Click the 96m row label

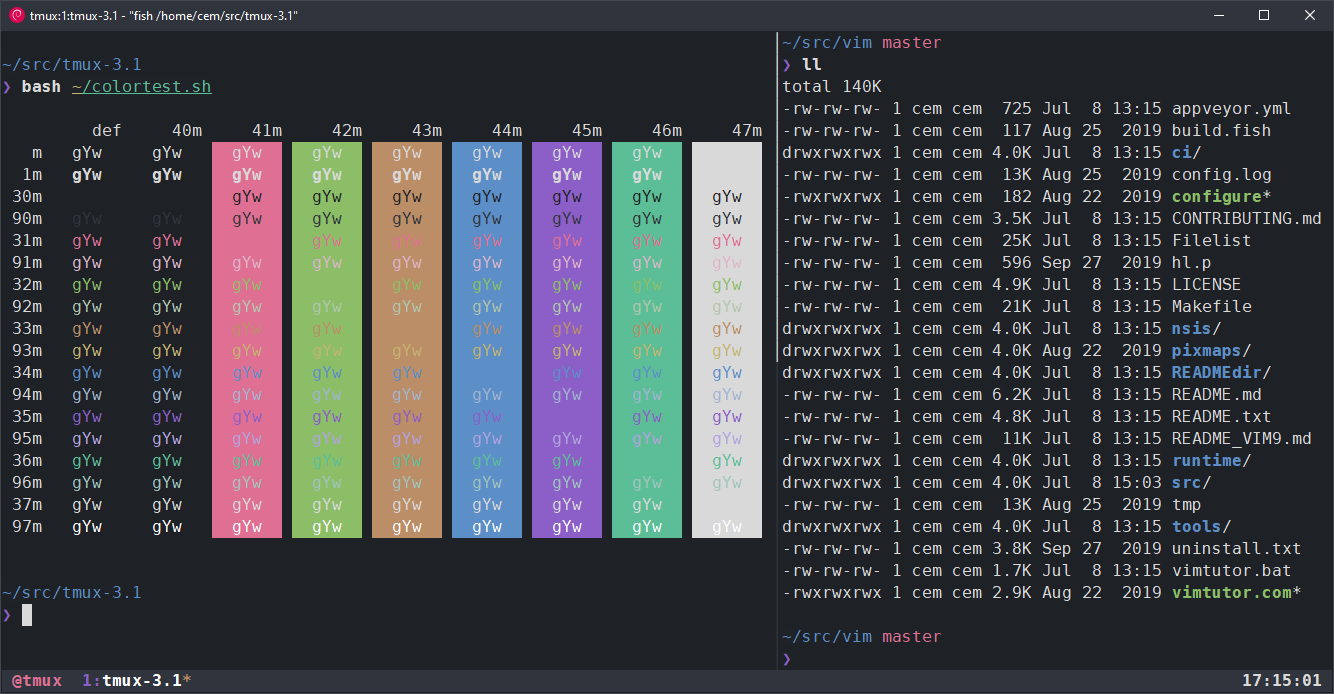(27, 483)
